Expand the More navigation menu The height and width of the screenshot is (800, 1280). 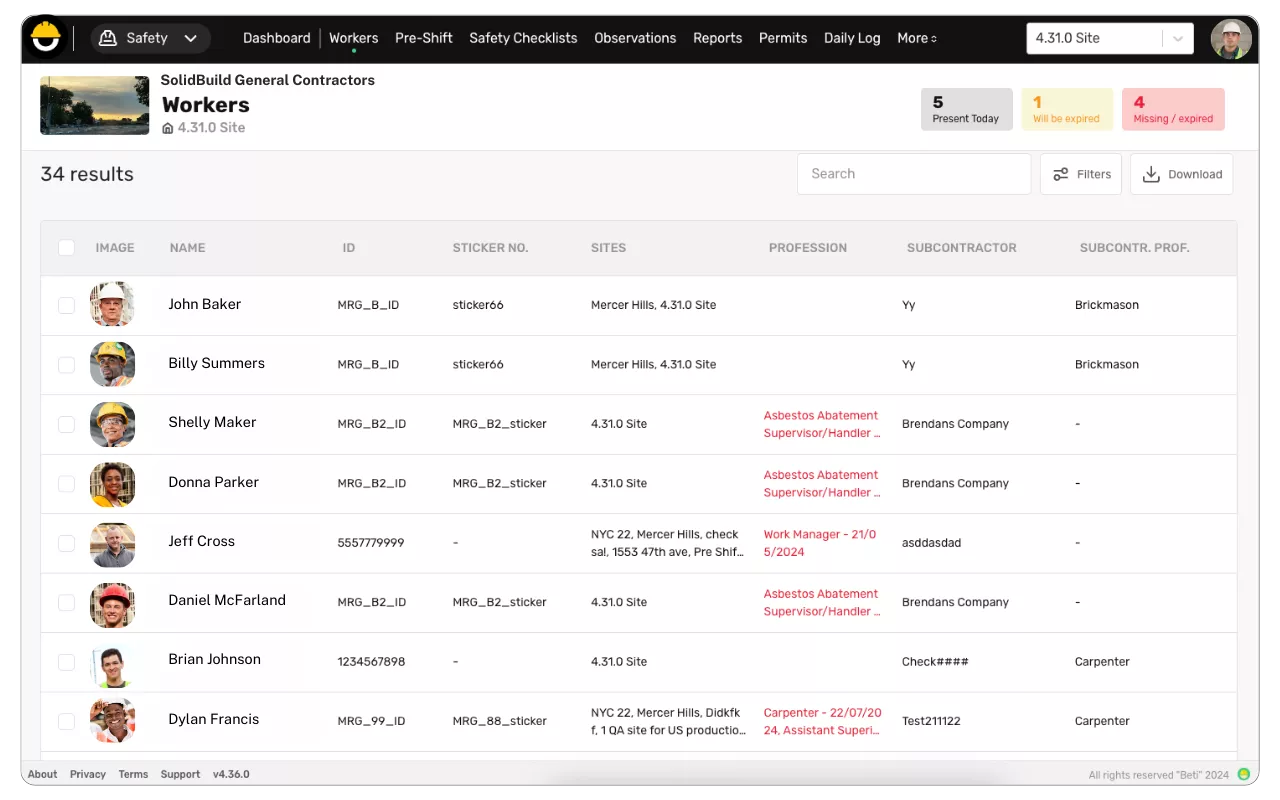pyautogui.click(x=916, y=38)
